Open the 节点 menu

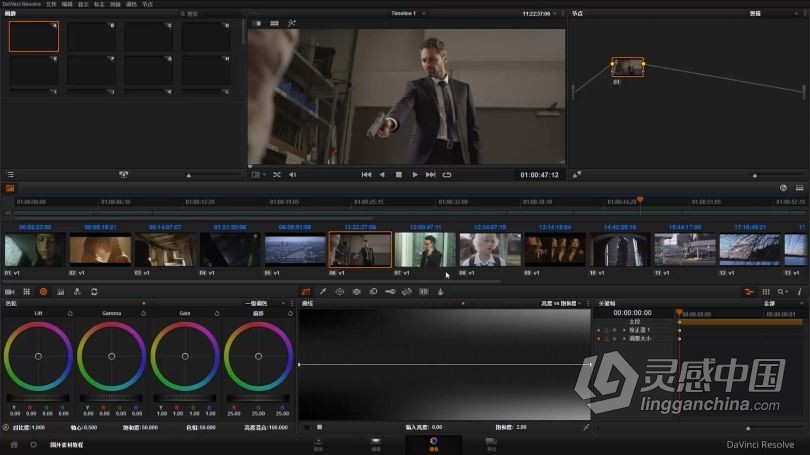[x=148, y=4]
